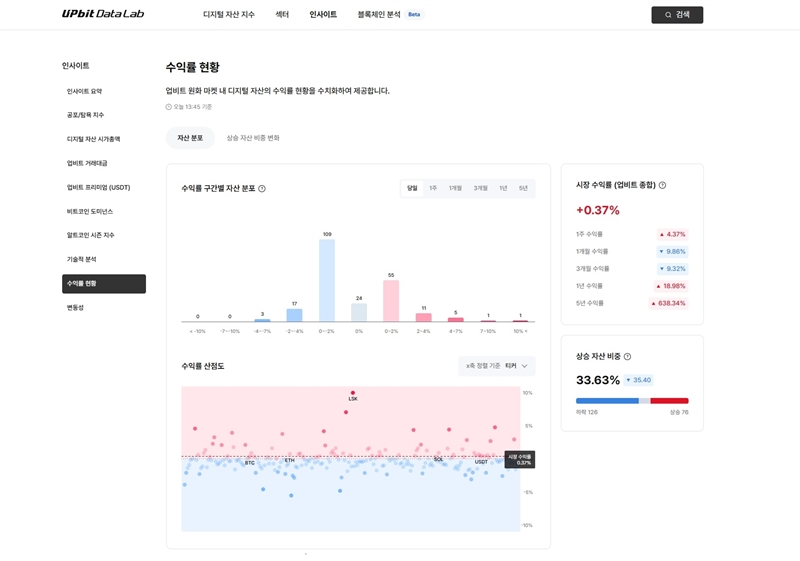This screenshot has height=561, width=800.
Task: Click the Beta badge next to 블록체인 분석
Action: pyautogui.click(x=414, y=15)
